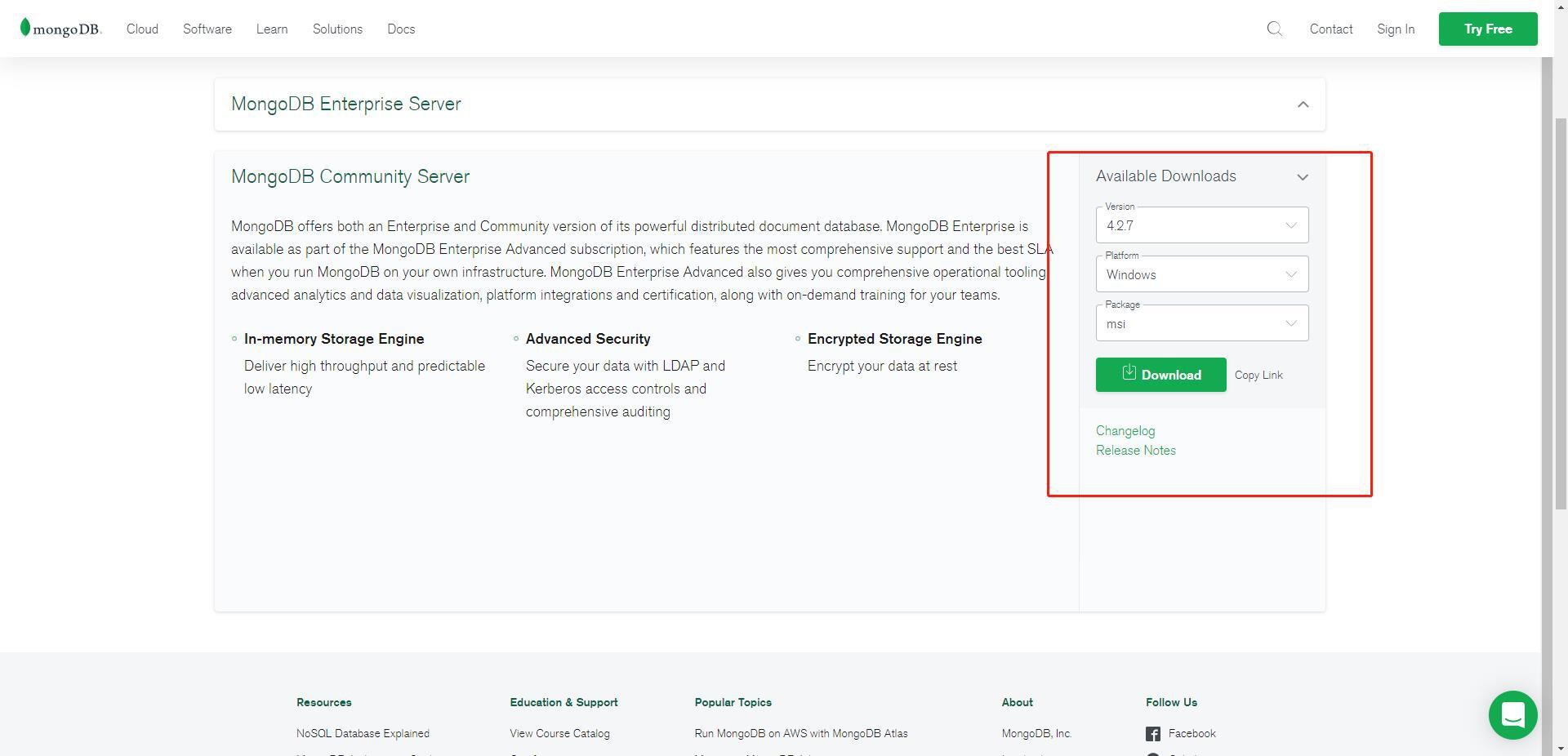
Task: Click the page's vertical scrollbar thumb
Action: point(1560,314)
